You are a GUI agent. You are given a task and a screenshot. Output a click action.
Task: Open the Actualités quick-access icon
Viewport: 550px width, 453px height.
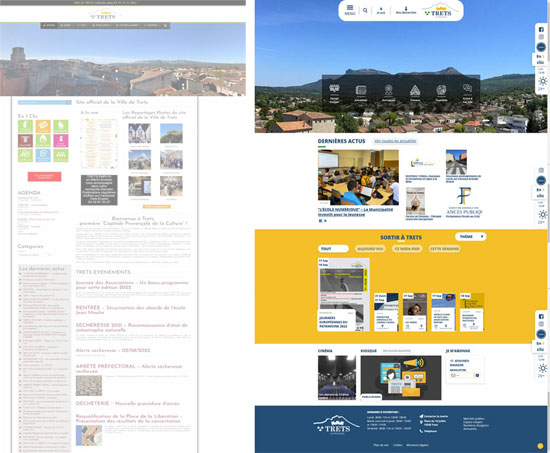point(361,93)
